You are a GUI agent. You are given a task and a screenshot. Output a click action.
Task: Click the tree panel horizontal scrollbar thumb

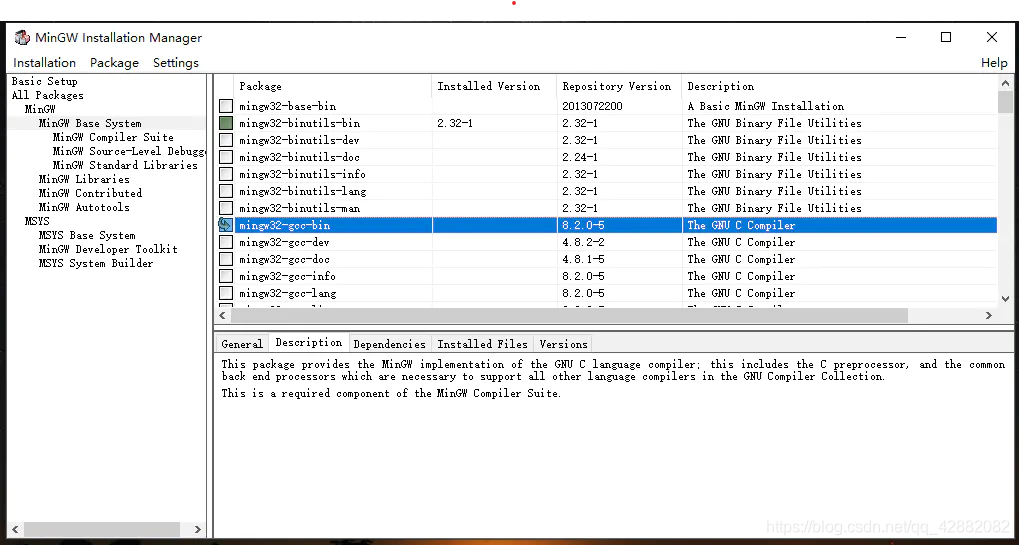[x=101, y=529]
